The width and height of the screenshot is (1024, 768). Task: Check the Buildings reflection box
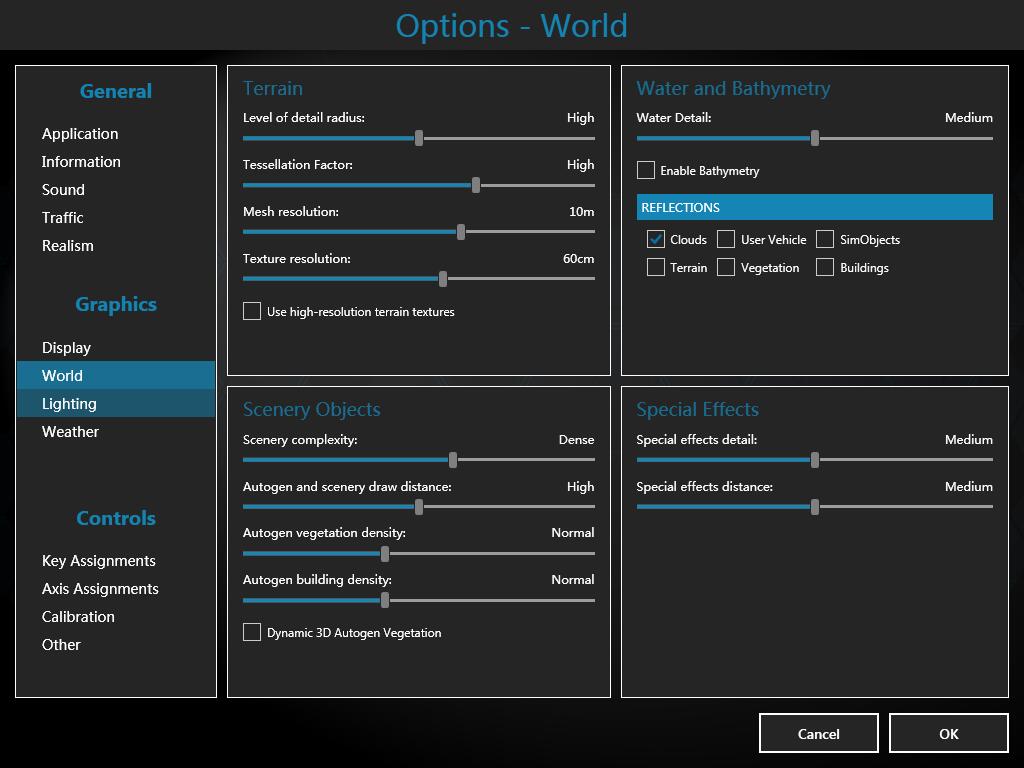pos(825,267)
